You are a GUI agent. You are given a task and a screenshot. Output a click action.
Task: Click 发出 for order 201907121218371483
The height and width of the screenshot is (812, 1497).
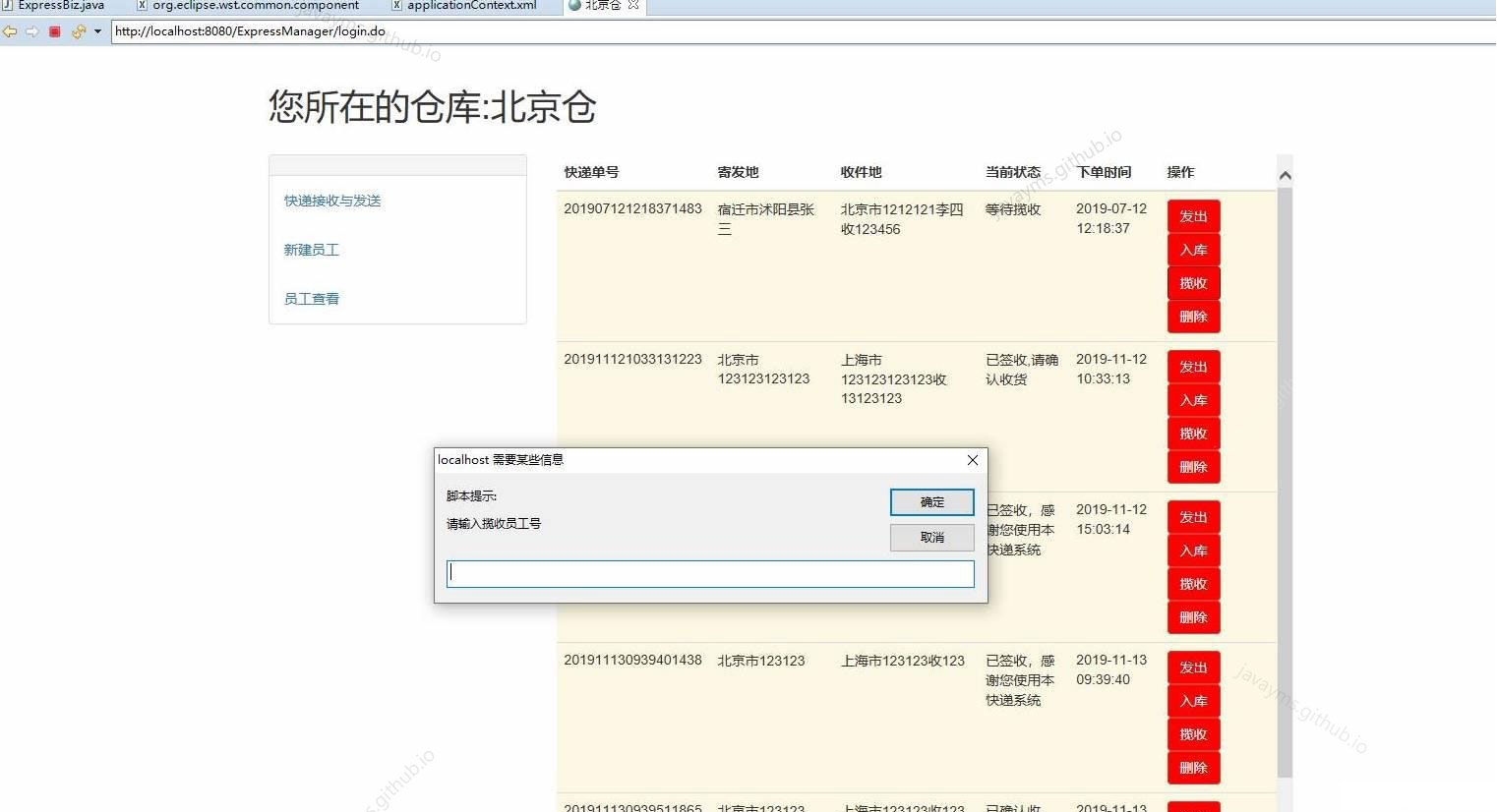pyautogui.click(x=1192, y=215)
